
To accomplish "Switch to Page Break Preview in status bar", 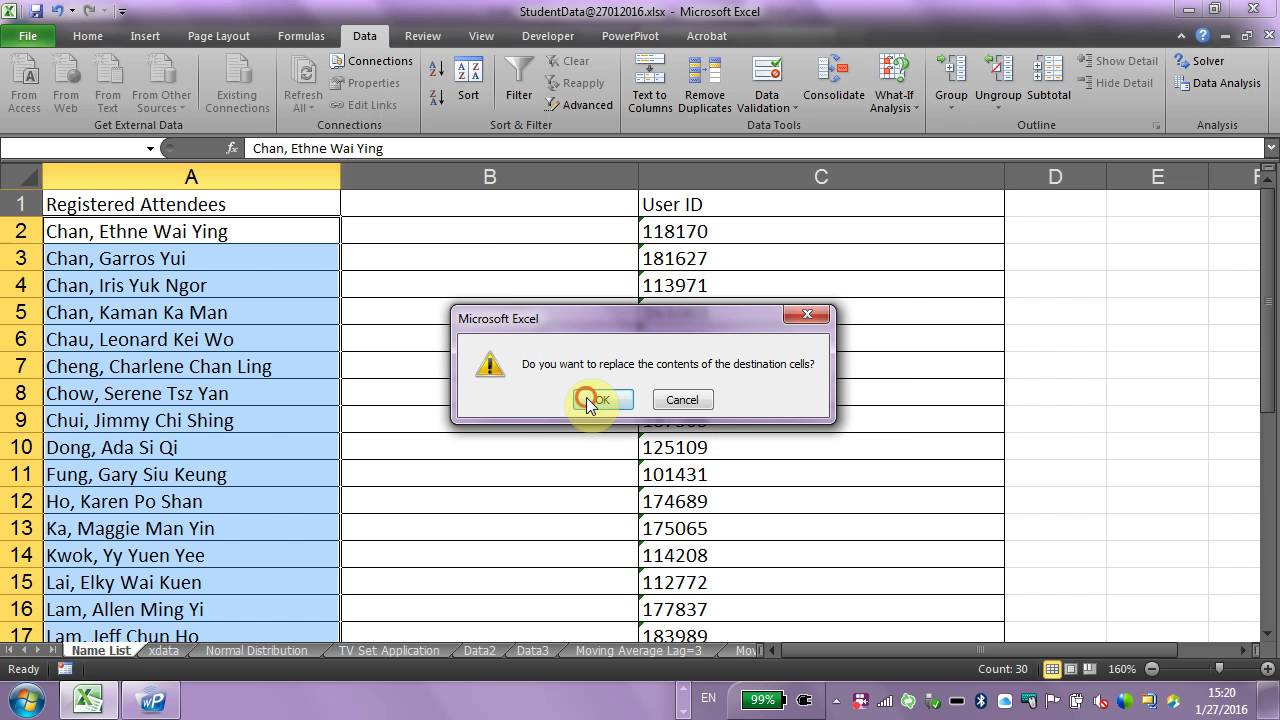I will pos(1090,669).
